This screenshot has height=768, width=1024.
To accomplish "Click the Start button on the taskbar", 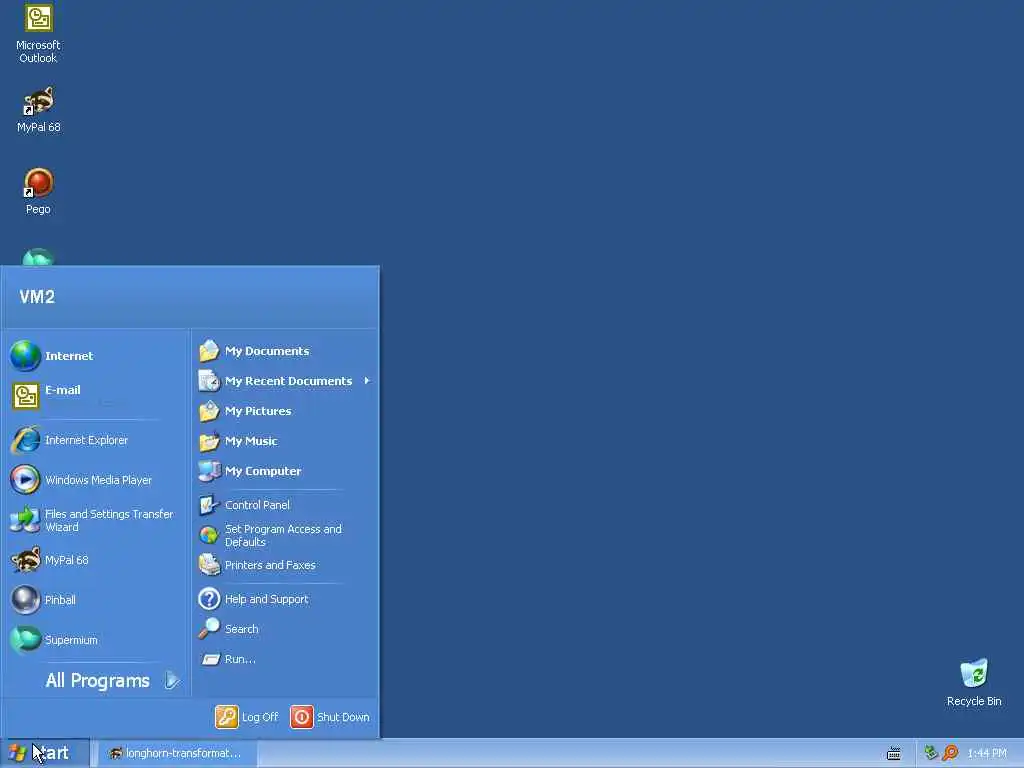I will point(43,753).
